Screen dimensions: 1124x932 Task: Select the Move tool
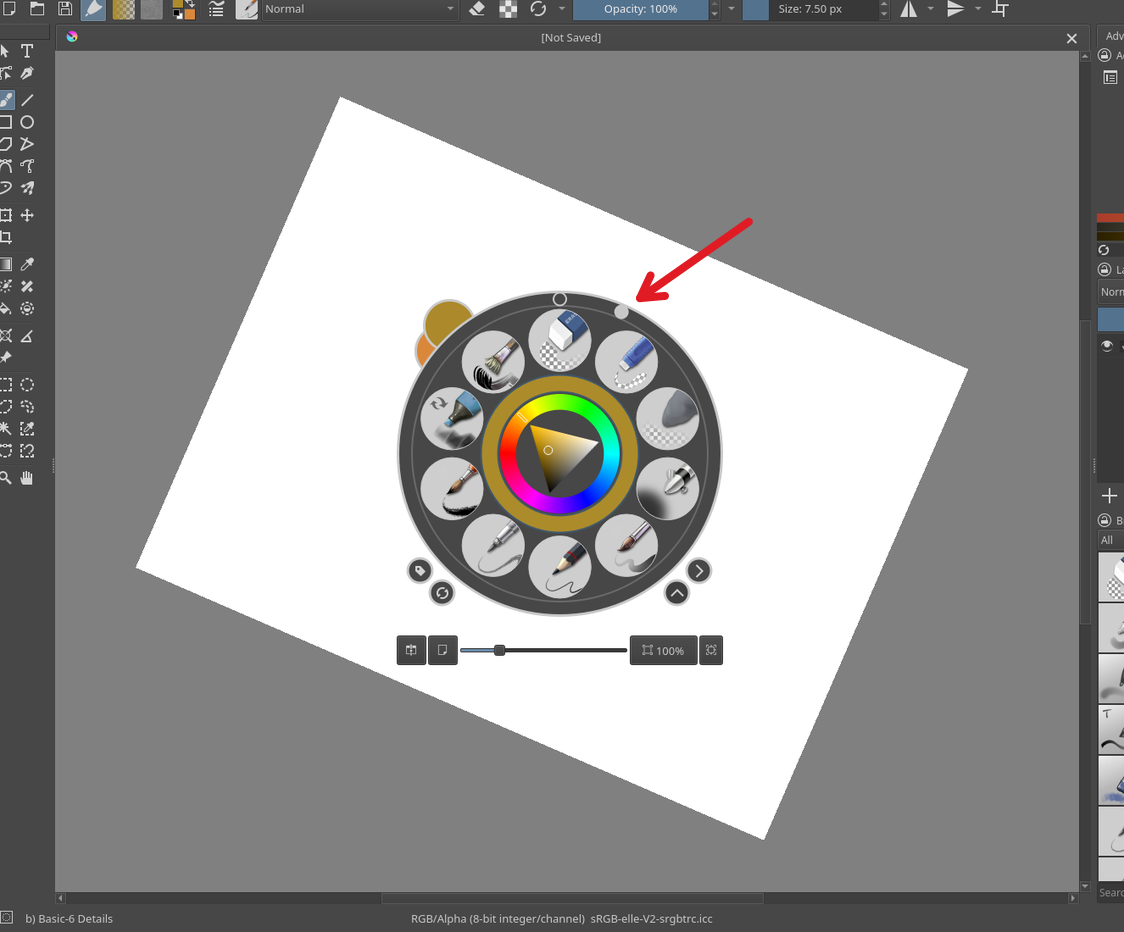tap(27, 215)
